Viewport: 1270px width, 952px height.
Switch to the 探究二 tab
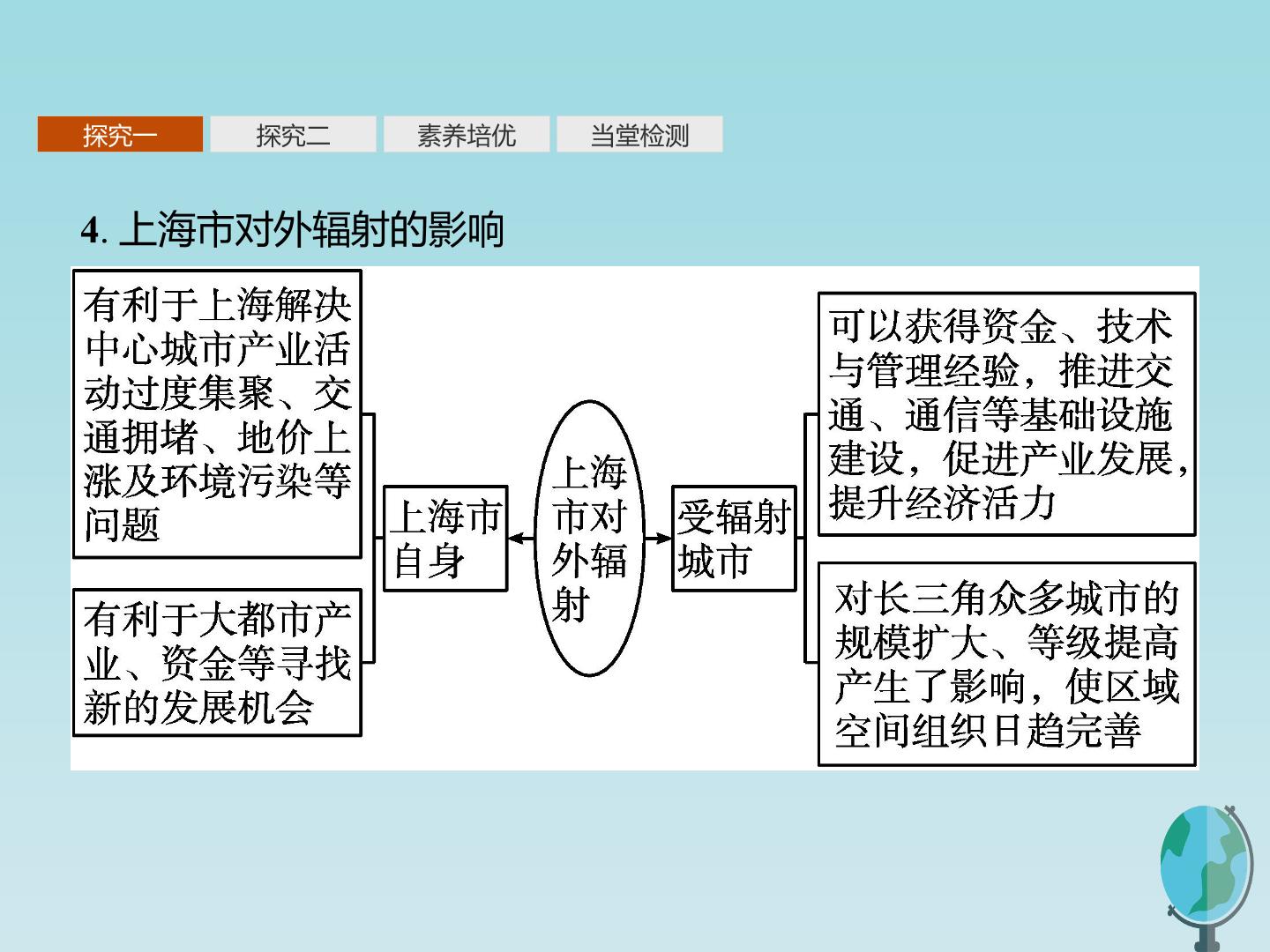point(293,134)
